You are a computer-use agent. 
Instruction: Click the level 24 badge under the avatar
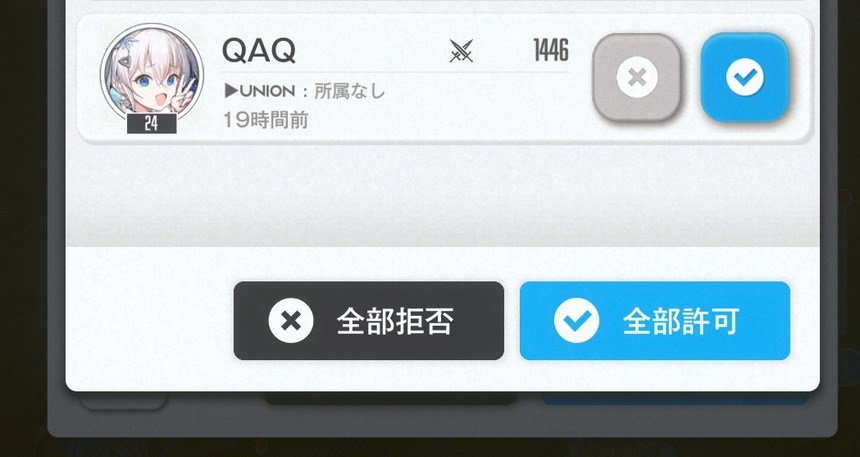[151, 124]
